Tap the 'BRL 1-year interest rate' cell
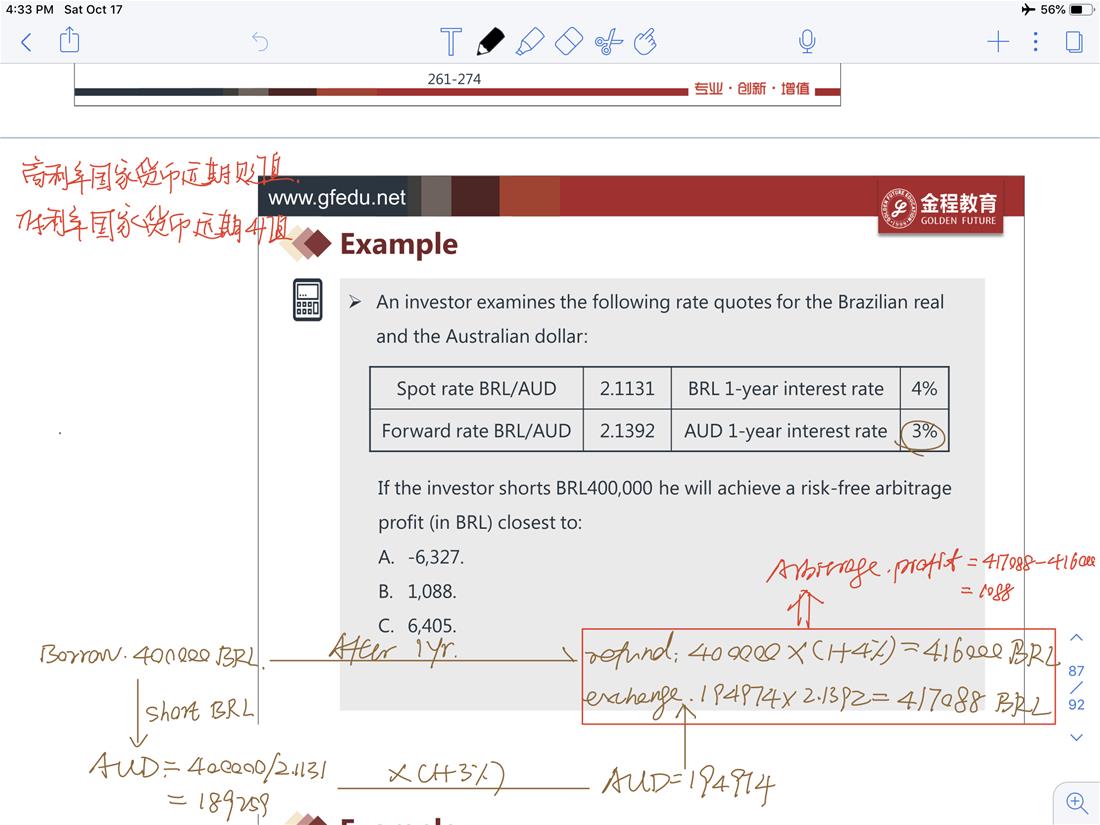Image resolution: width=1100 pixels, height=825 pixels. [x=786, y=388]
